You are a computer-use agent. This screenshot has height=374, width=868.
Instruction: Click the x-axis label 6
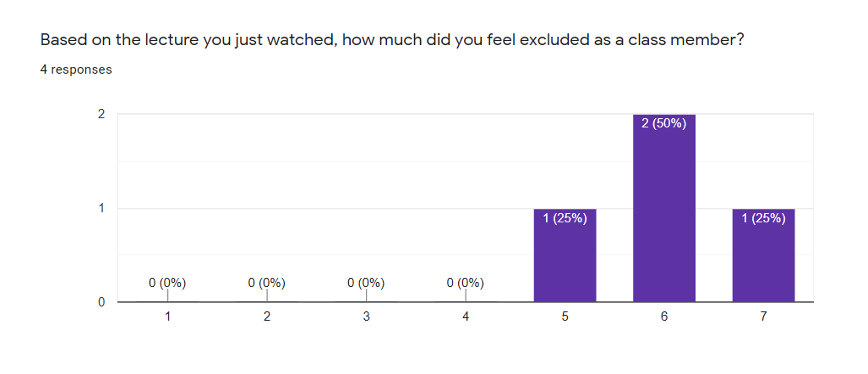point(664,317)
